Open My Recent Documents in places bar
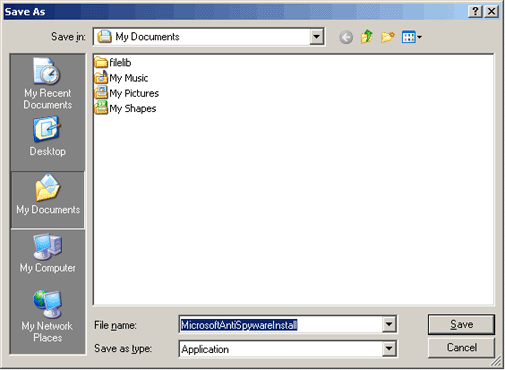Viewport: 505px width, 370px height. coord(48,84)
